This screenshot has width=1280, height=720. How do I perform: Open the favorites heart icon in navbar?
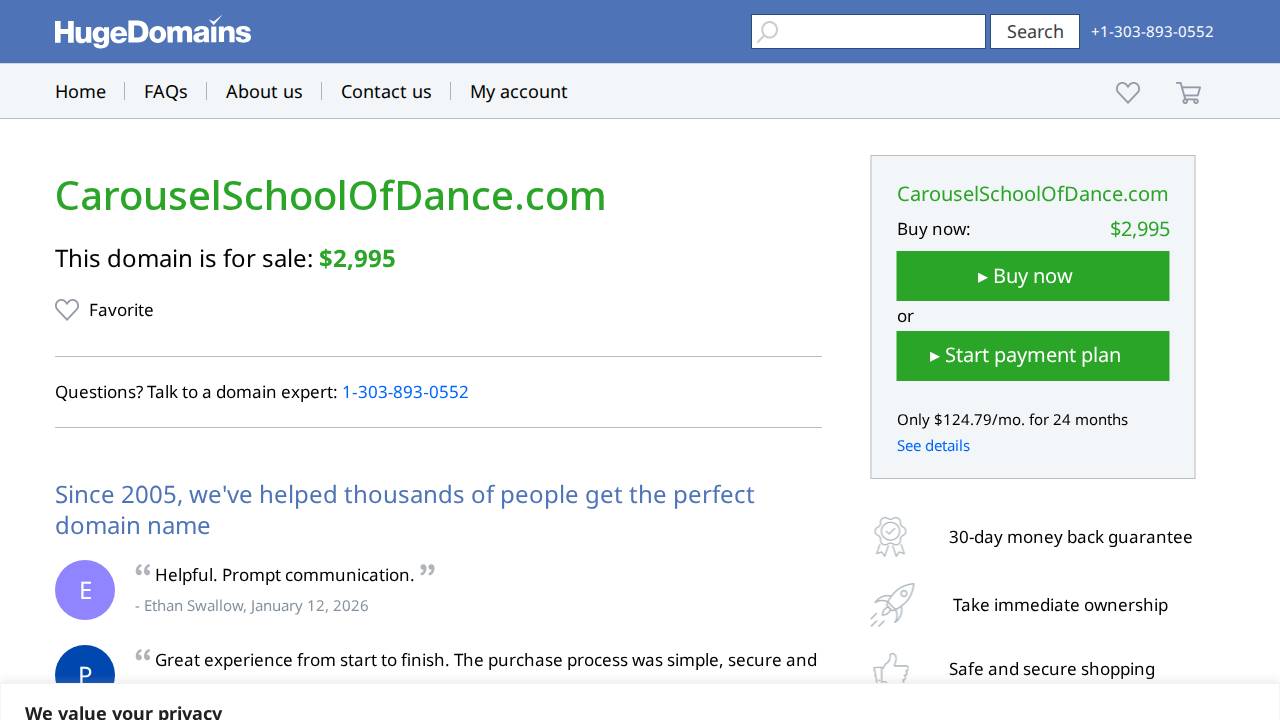tap(1128, 92)
